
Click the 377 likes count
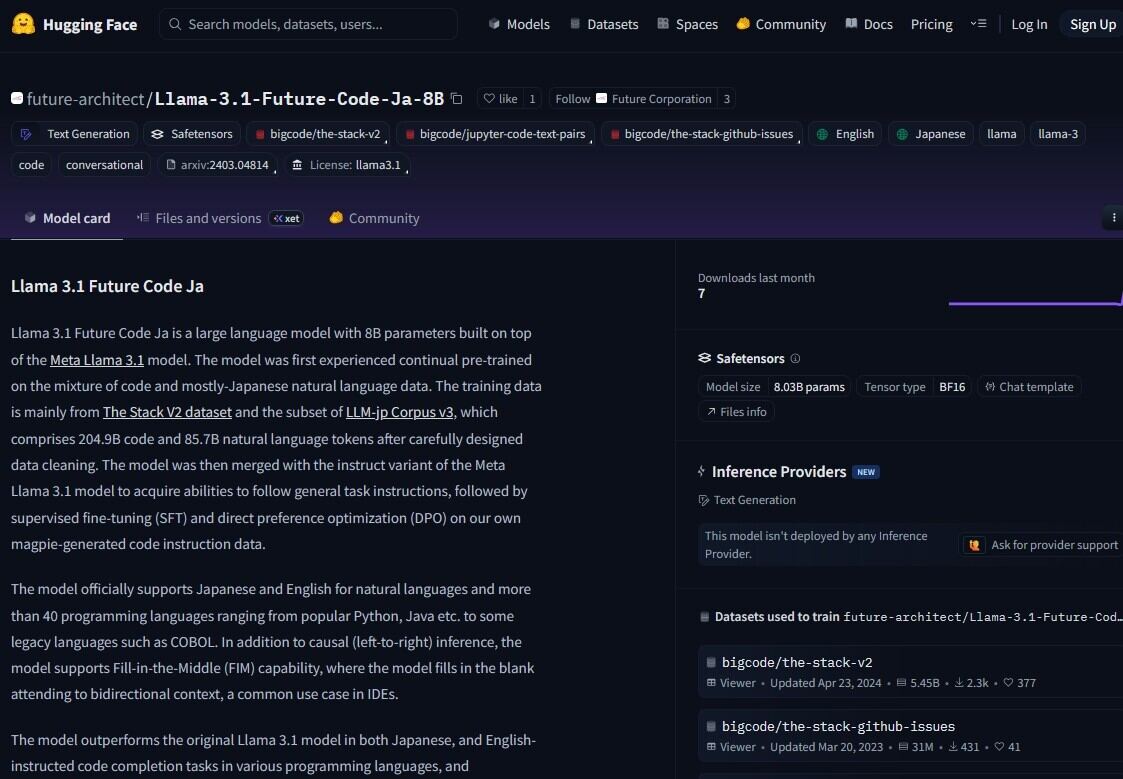pyautogui.click(x=1020, y=683)
